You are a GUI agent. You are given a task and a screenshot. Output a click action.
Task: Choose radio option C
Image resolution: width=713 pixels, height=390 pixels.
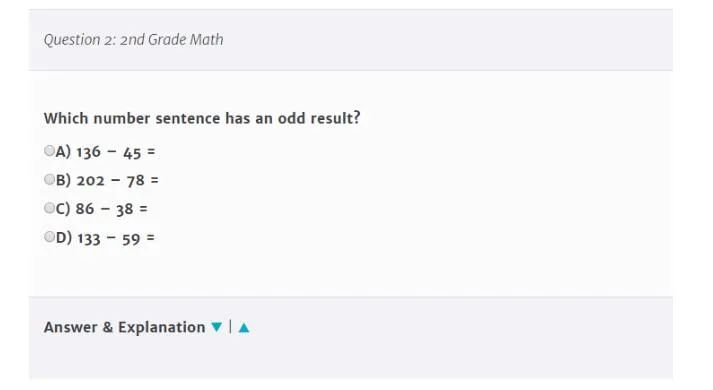(x=50, y=208)
